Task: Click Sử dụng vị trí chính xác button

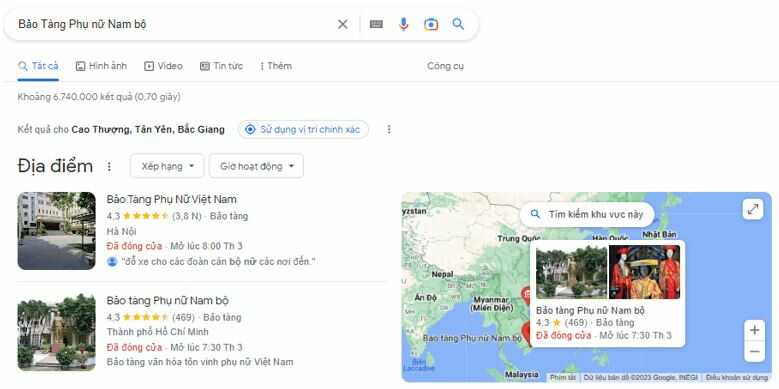Action: pyautogui.click(x=303, y=130)
